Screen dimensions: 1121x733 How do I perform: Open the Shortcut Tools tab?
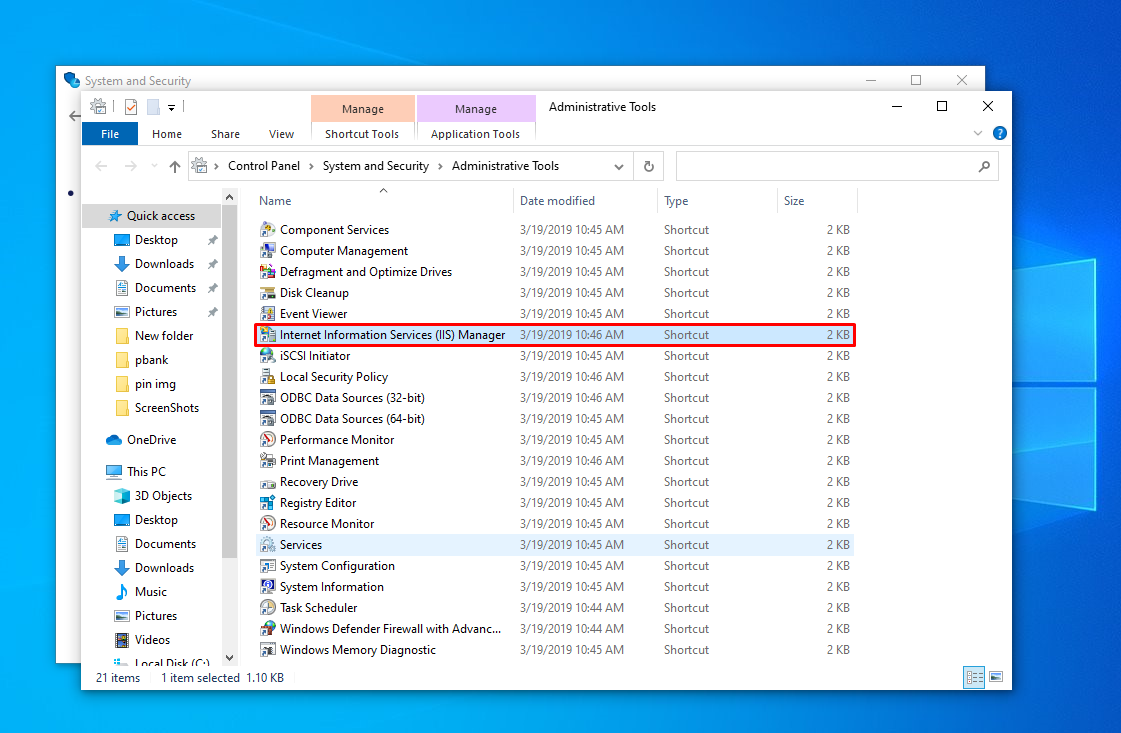pyautogui.click(x=362, y=134)
